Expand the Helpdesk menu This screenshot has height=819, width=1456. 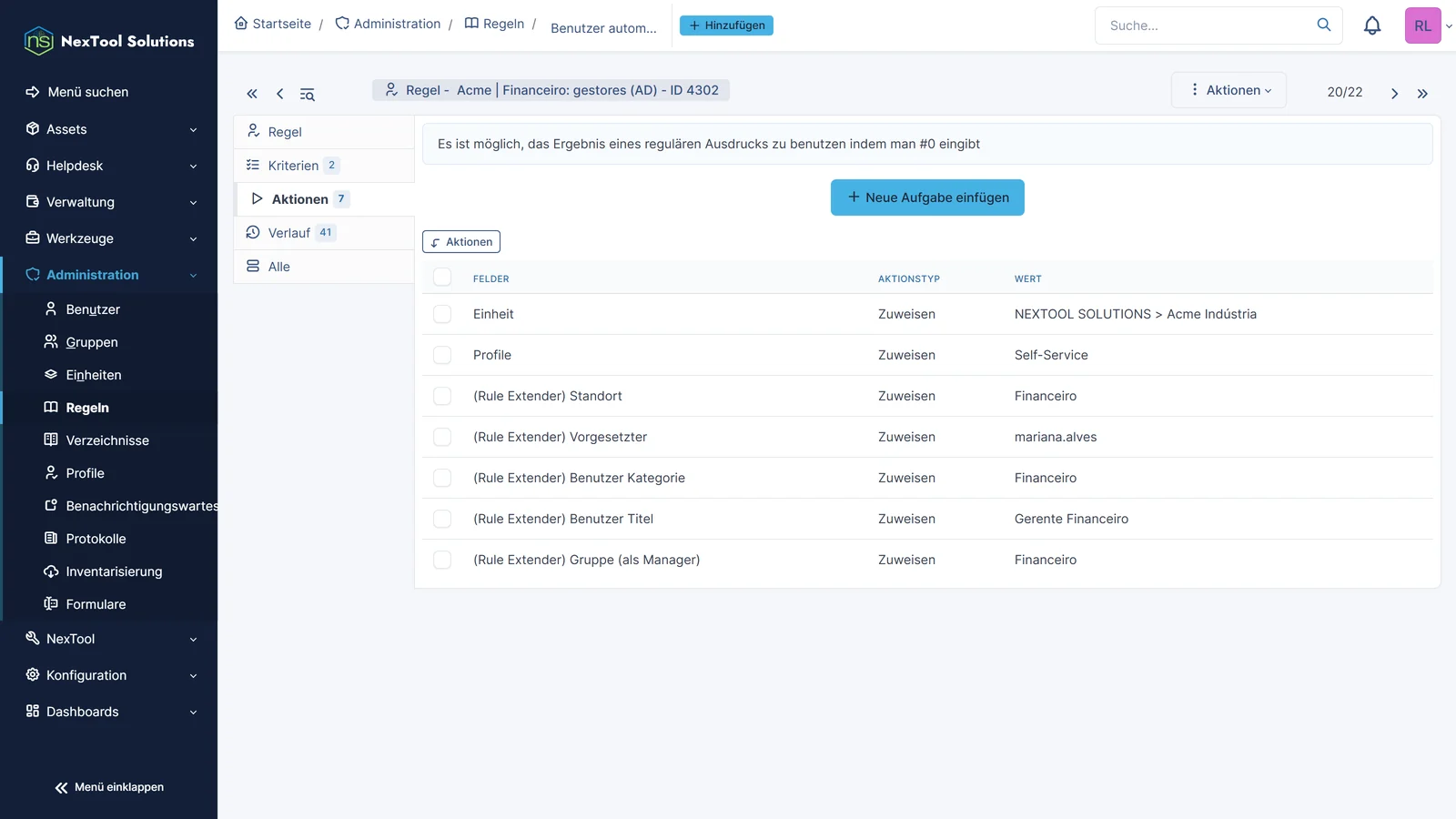pyautogui.click(x=109, y=166)
